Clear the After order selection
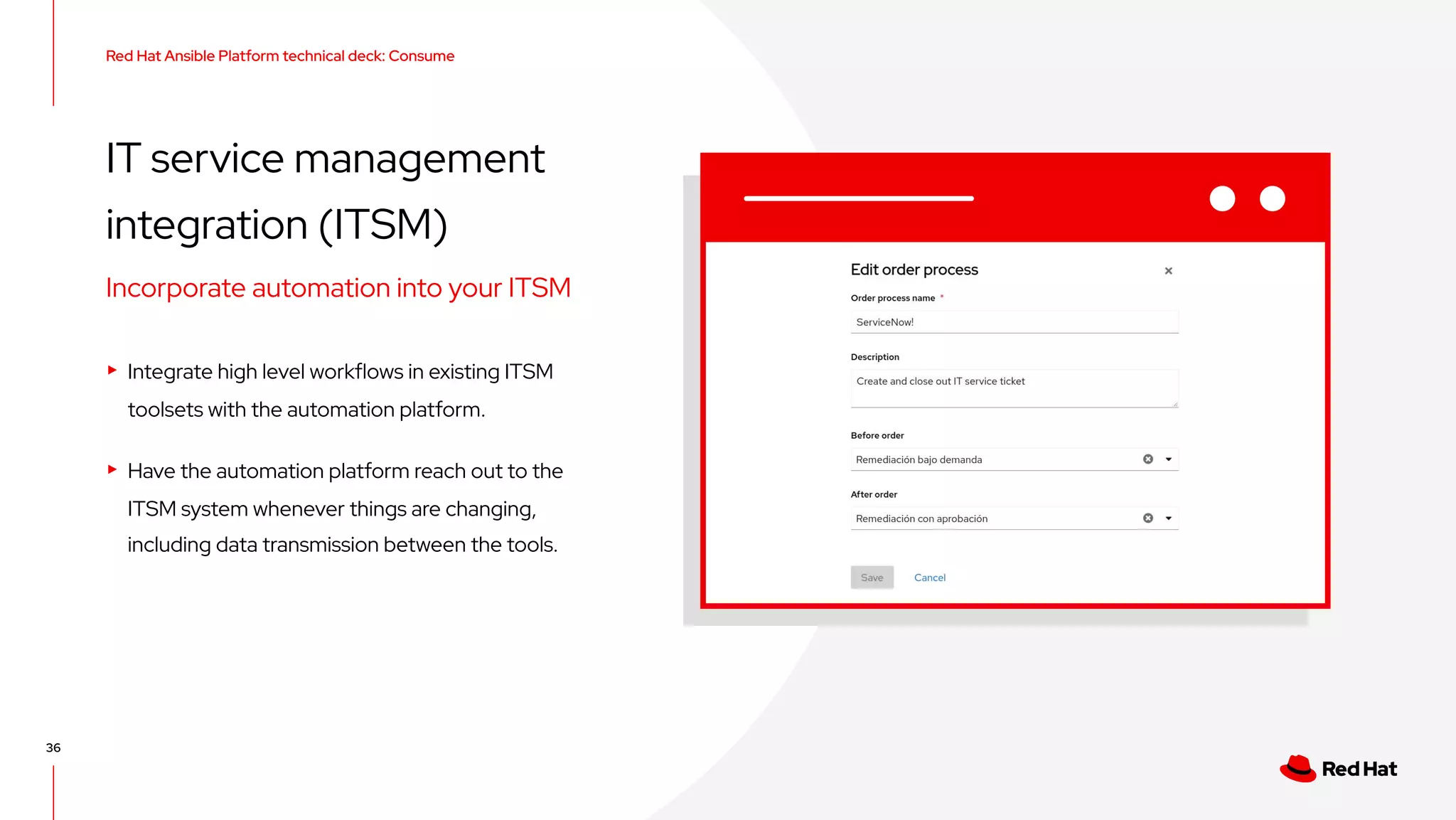This screenshot has height=820, width=1456. pyautogui.click(x=1147, y=518)
